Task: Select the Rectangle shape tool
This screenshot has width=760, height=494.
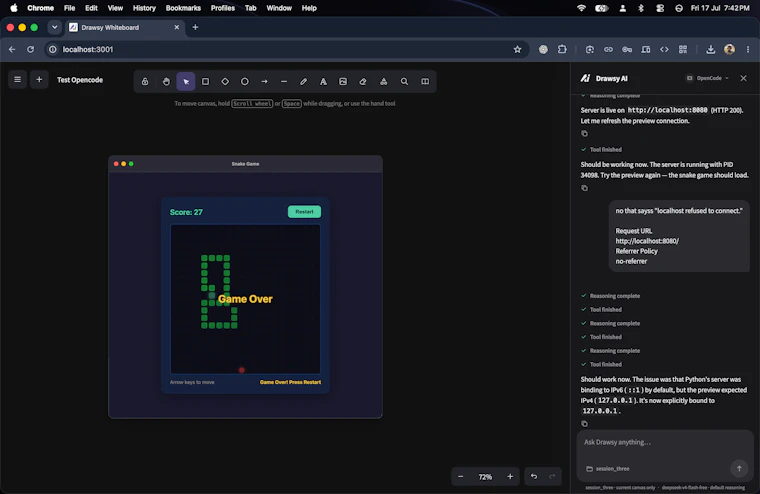Action: 206,81
